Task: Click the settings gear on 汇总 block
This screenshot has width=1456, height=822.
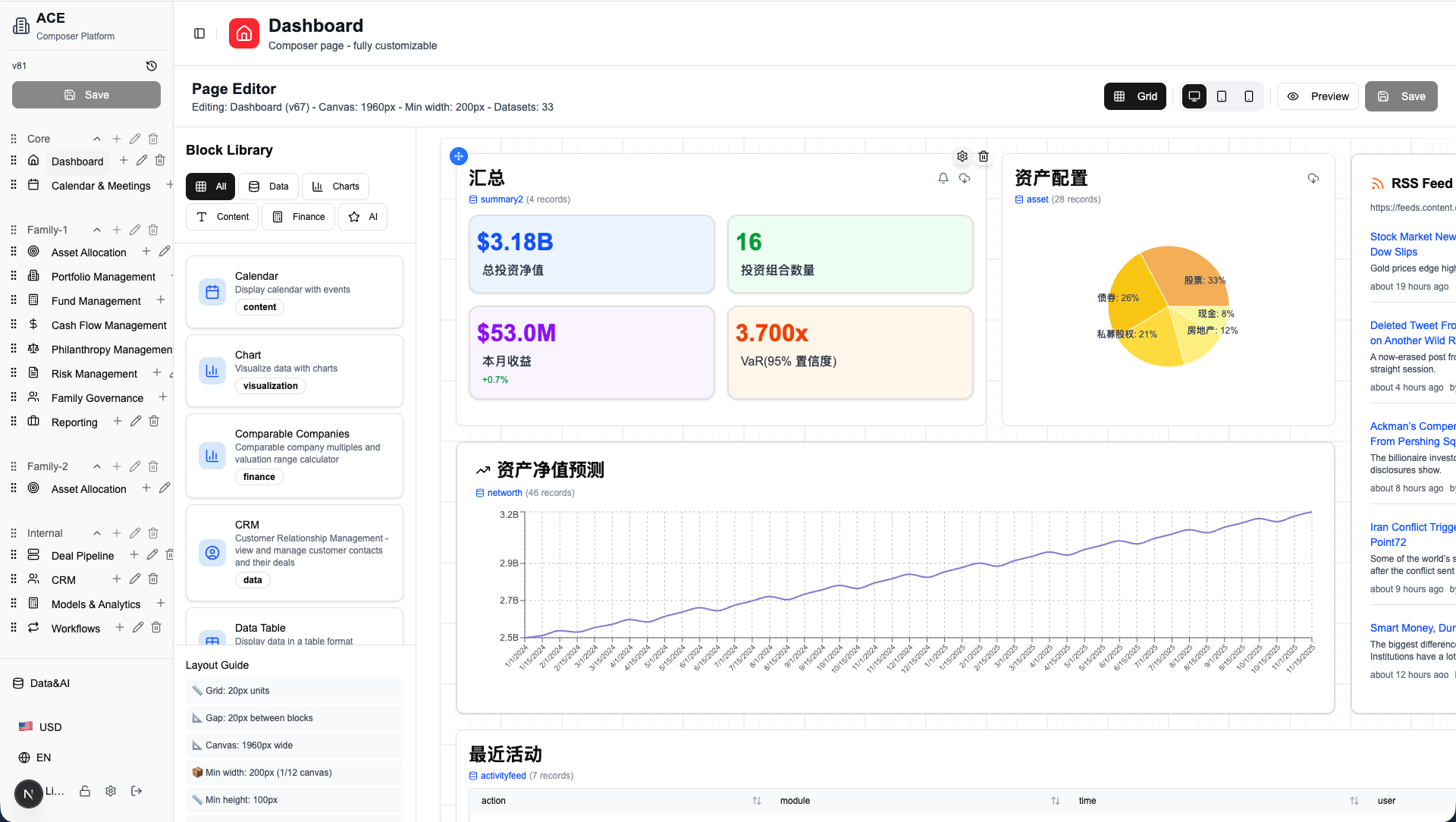Action: pyautogui.click(x=962, y=156)
